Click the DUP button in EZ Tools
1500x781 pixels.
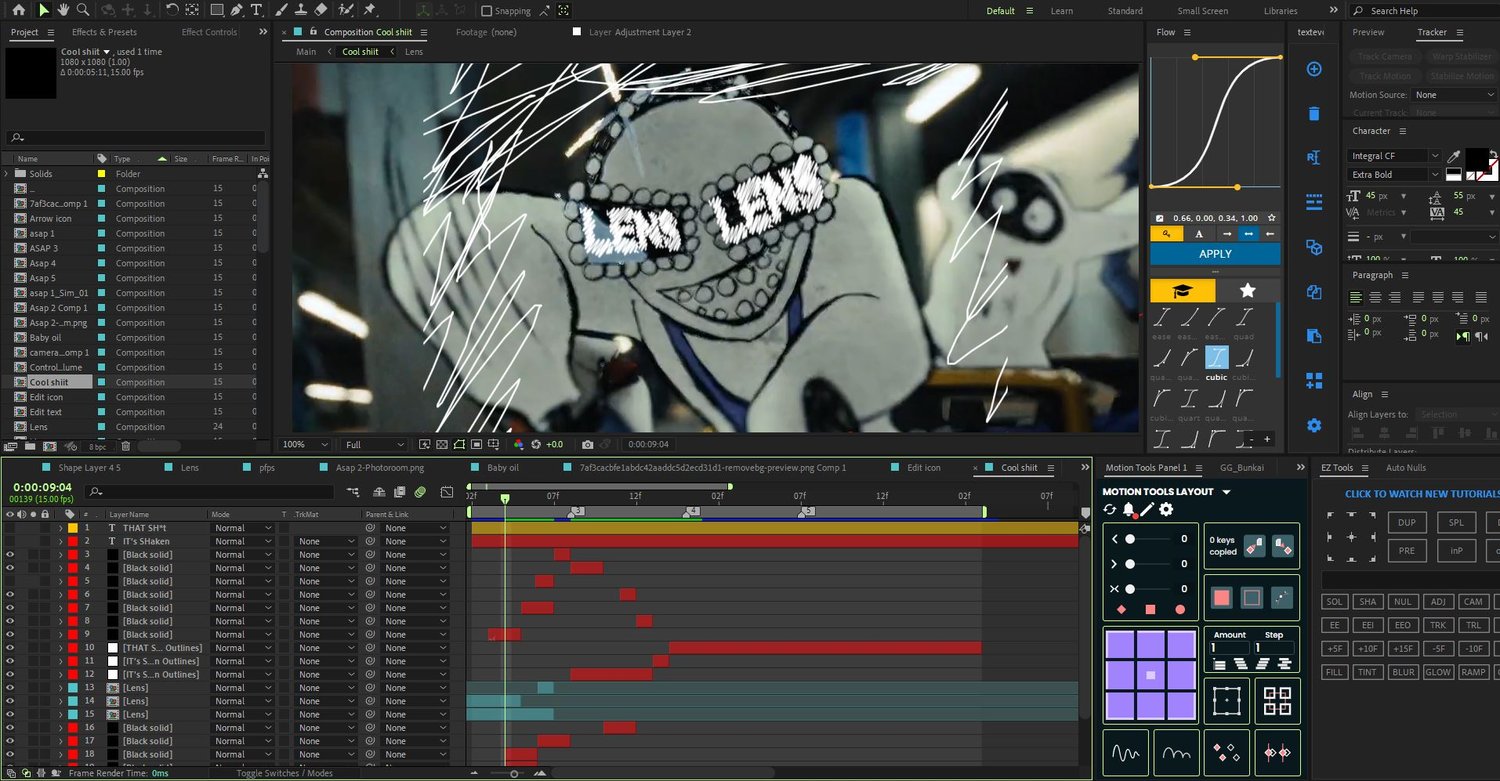[1407, 522]
